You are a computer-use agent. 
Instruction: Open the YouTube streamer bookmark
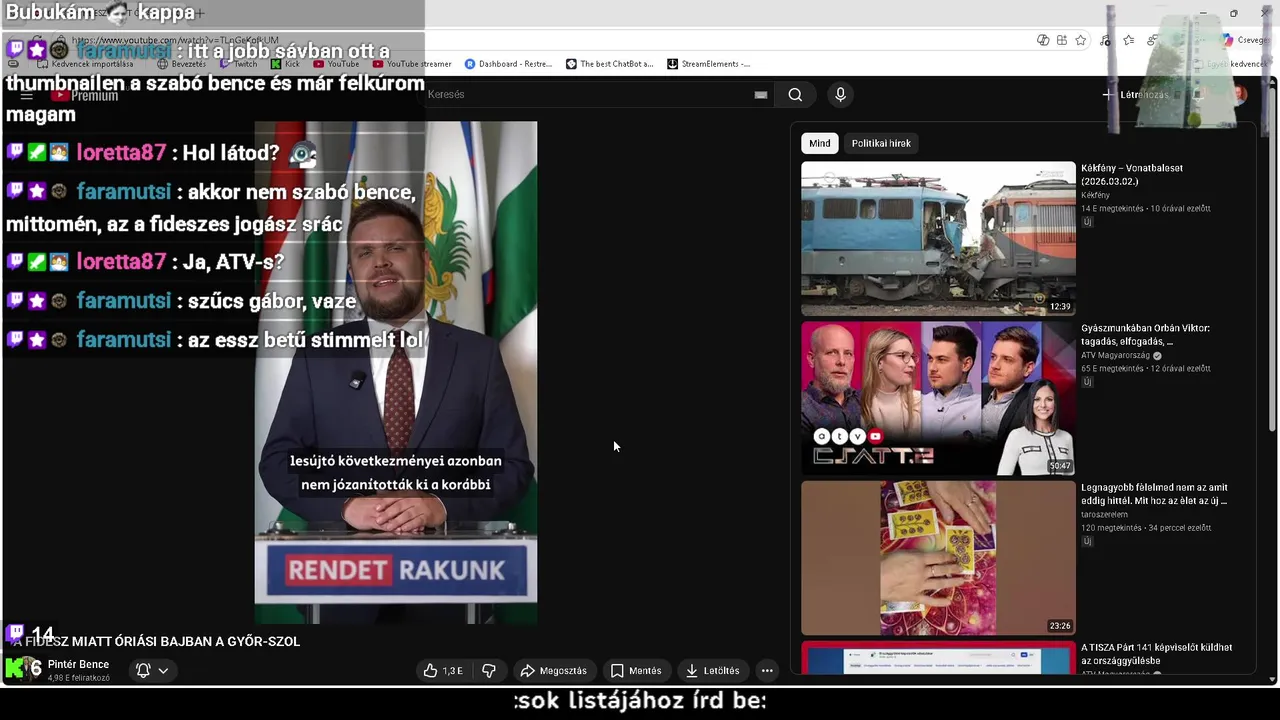(x=411, y=64)
